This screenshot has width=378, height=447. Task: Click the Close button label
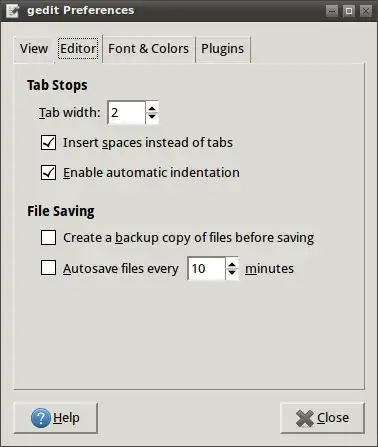[x=333, y=418]
